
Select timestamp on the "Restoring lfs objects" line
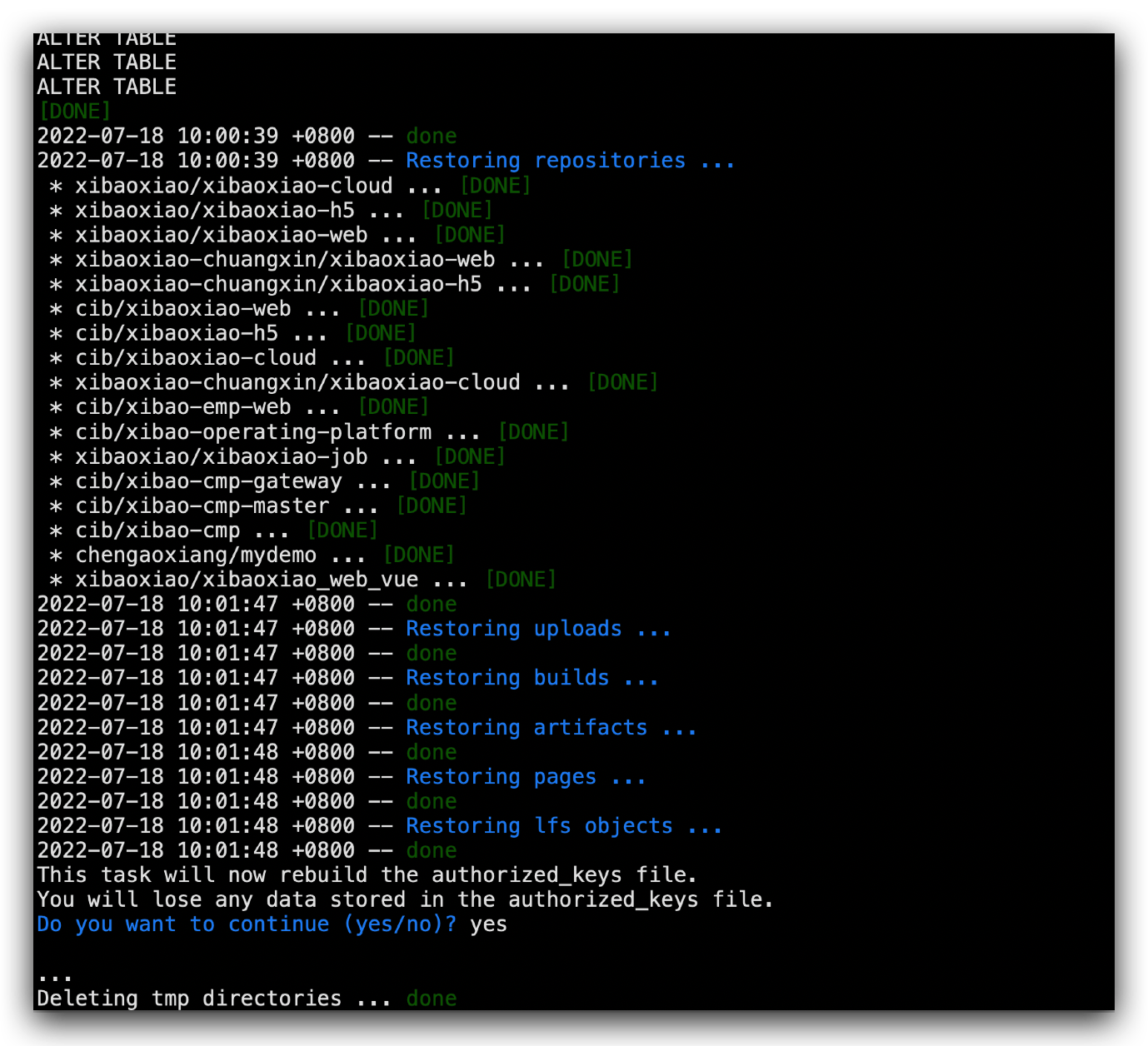pyautogui.click(x=197, y=826)
